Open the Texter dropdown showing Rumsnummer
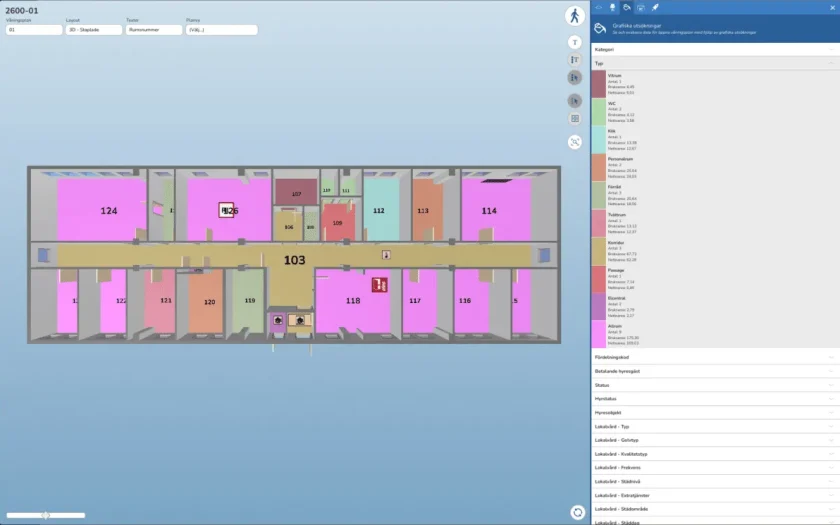840x525 pixels. coord(154,30)
